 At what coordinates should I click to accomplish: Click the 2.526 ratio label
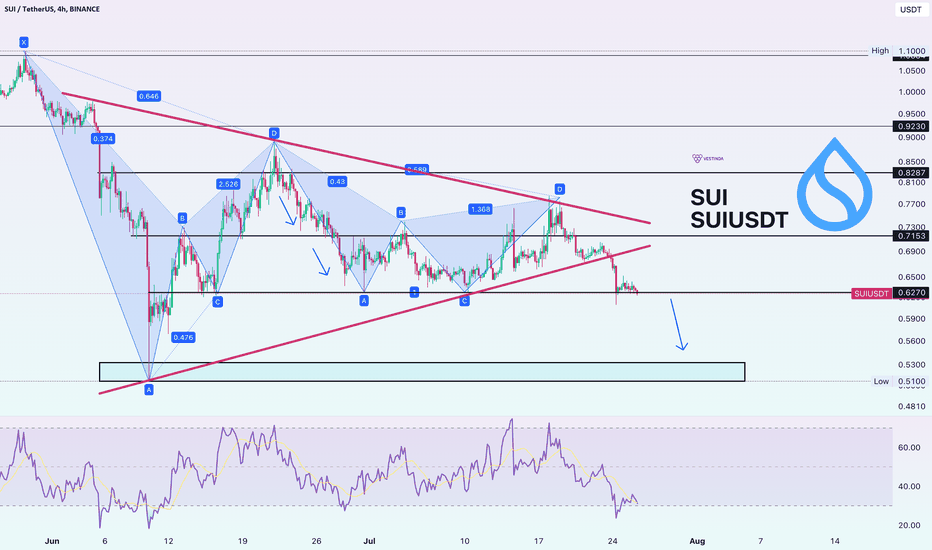[228, 184]
